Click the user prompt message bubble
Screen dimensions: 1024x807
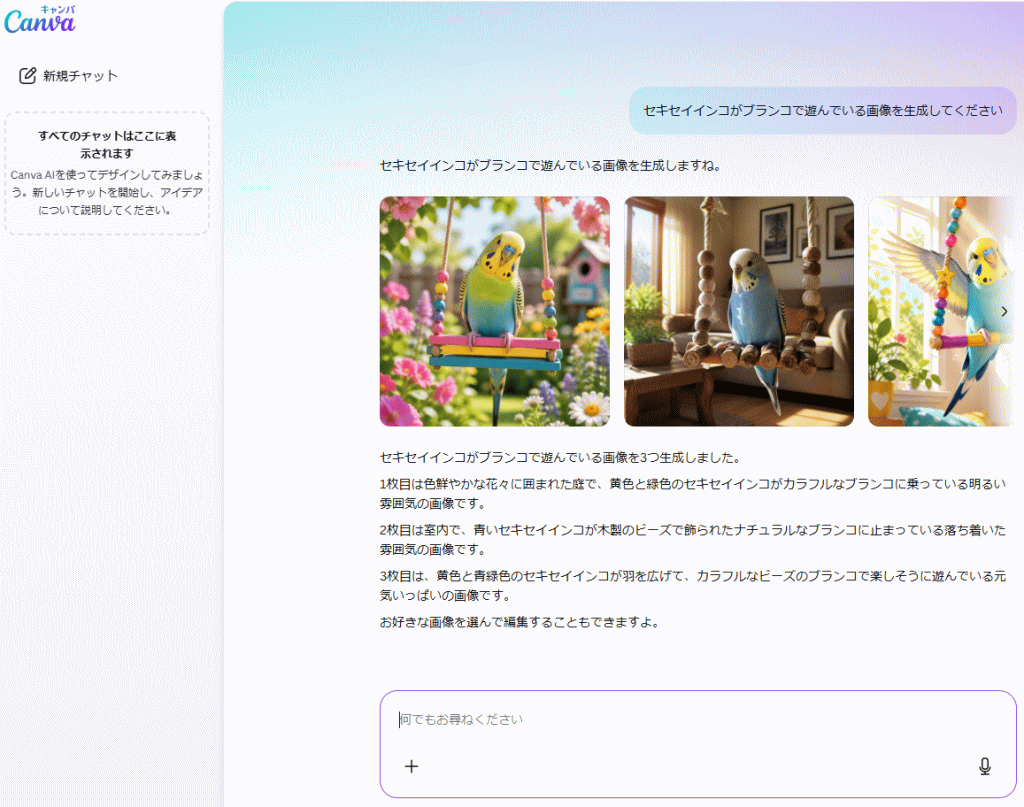point(823,110)
